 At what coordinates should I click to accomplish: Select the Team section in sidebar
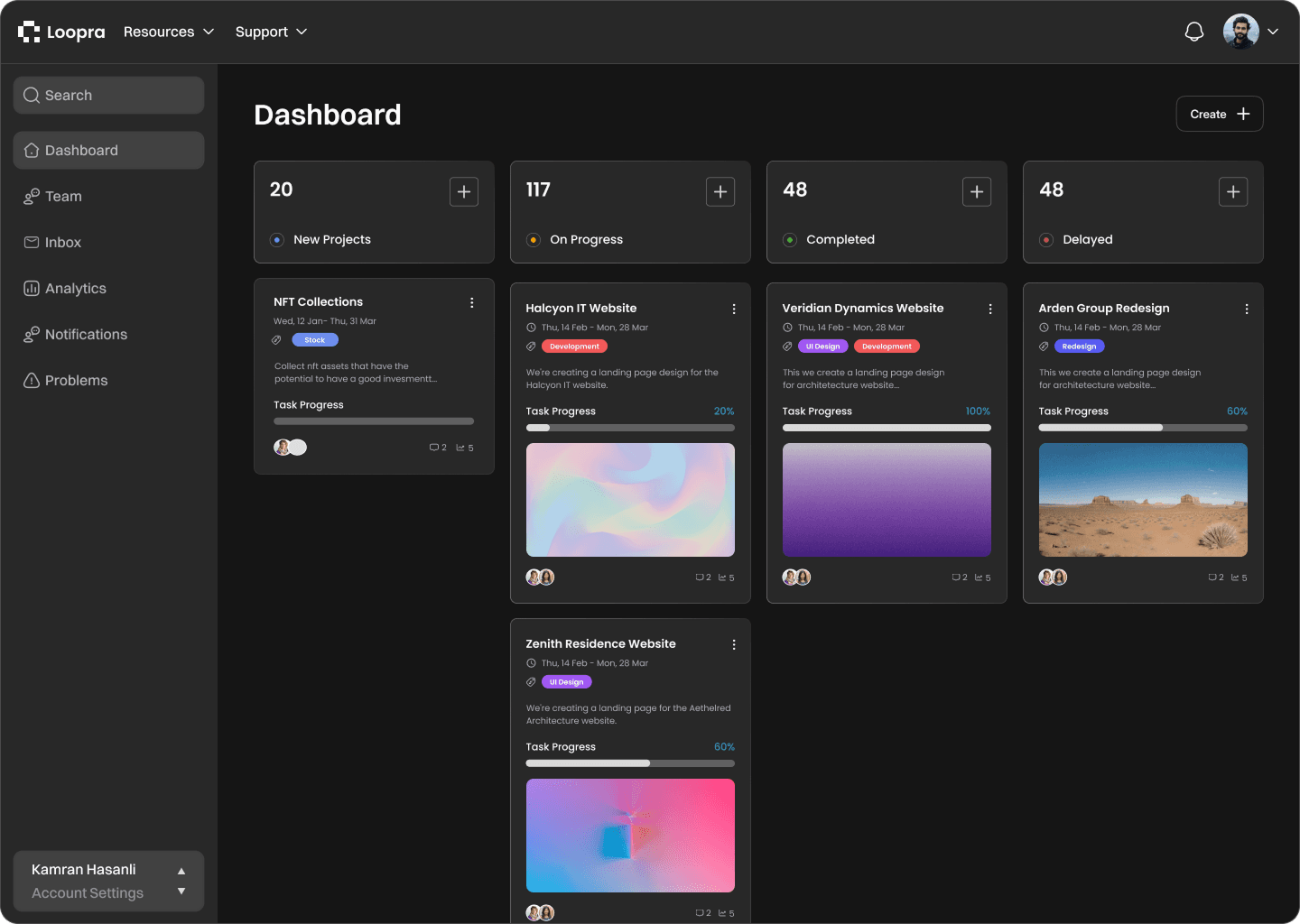point(63,196)
